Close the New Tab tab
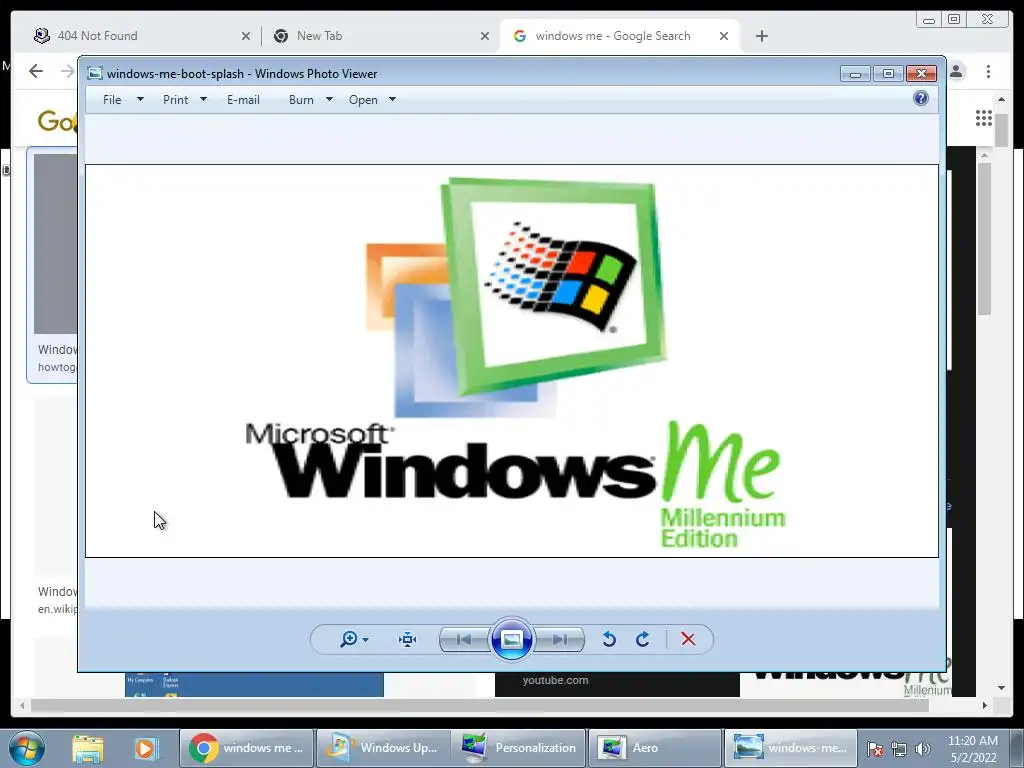This screenshot has height=768, width=1024. click(x=485, y=37)
